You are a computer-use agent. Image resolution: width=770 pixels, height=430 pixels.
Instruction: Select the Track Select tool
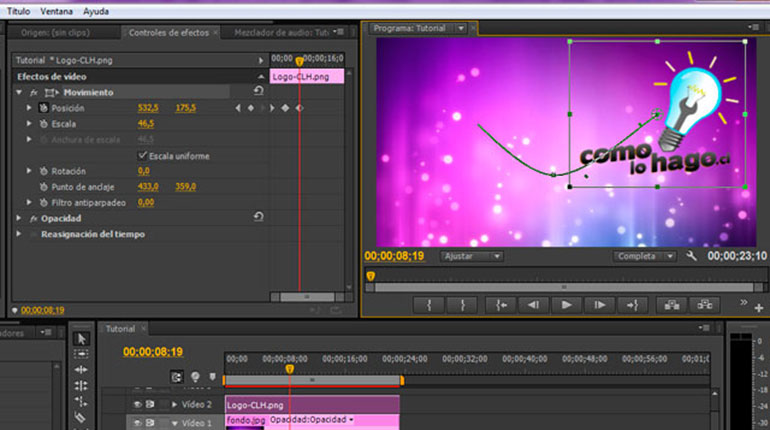pos(81,354)
